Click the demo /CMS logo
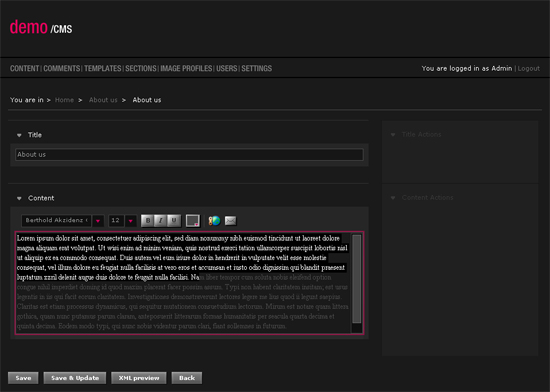The image size is (550, 392). click(x=41, y=28)
